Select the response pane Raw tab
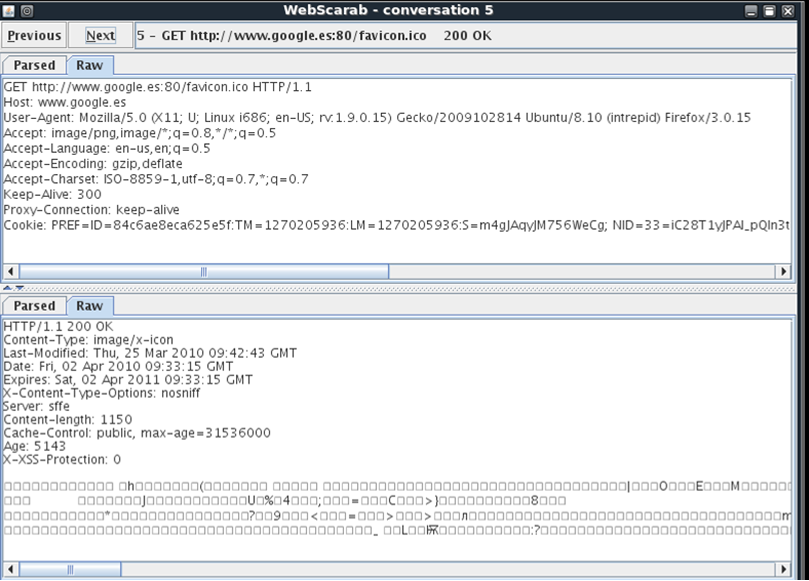809x581 pixels. pos(90,306)
